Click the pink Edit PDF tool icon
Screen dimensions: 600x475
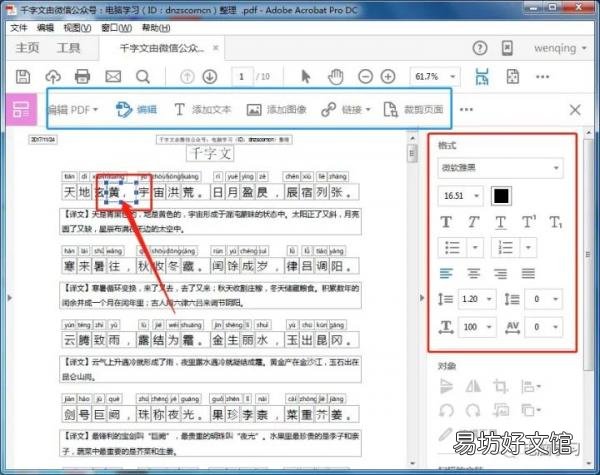(x=21, y=110)
